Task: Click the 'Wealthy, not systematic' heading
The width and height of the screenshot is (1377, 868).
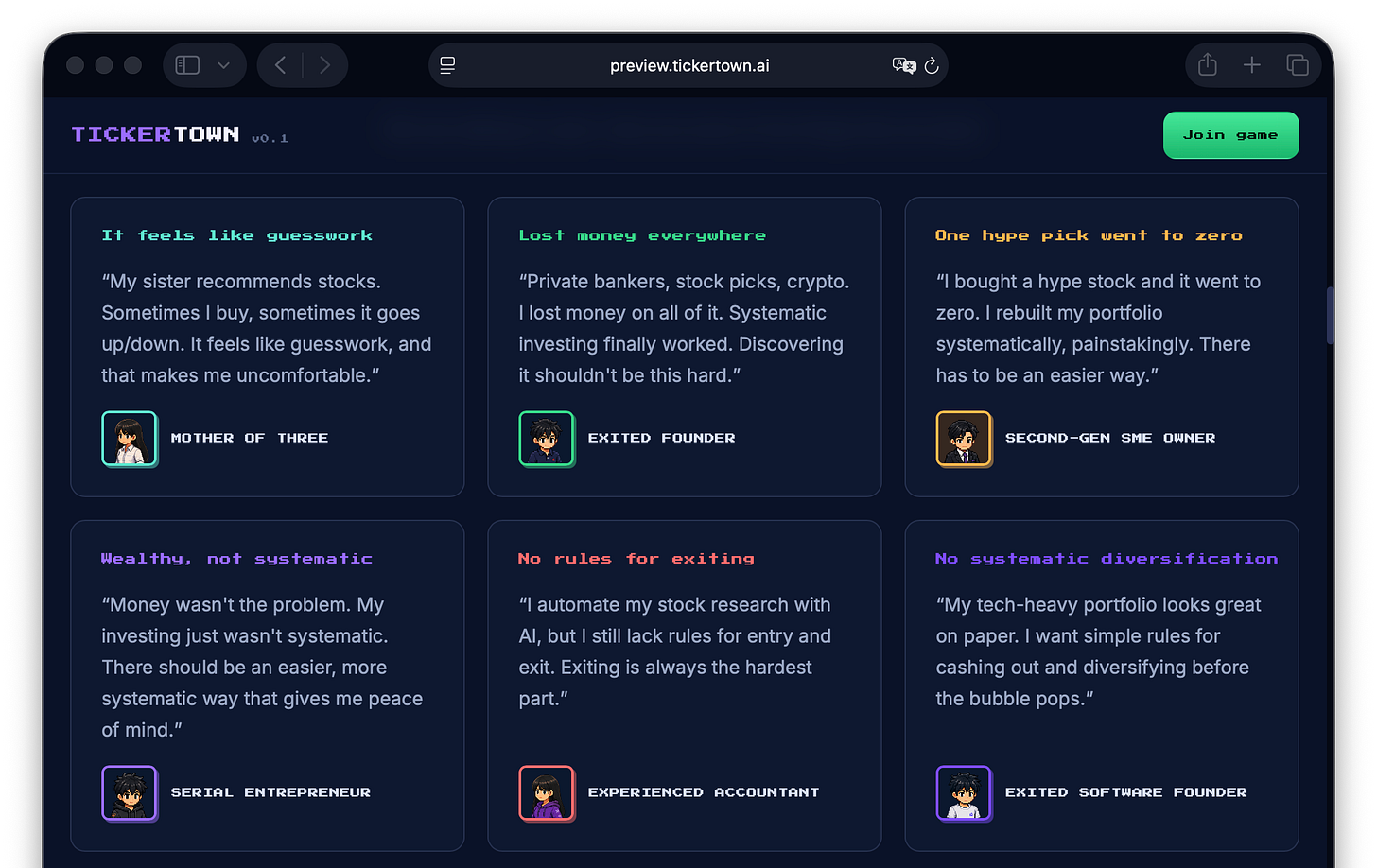Action: (x=237, y=559)
